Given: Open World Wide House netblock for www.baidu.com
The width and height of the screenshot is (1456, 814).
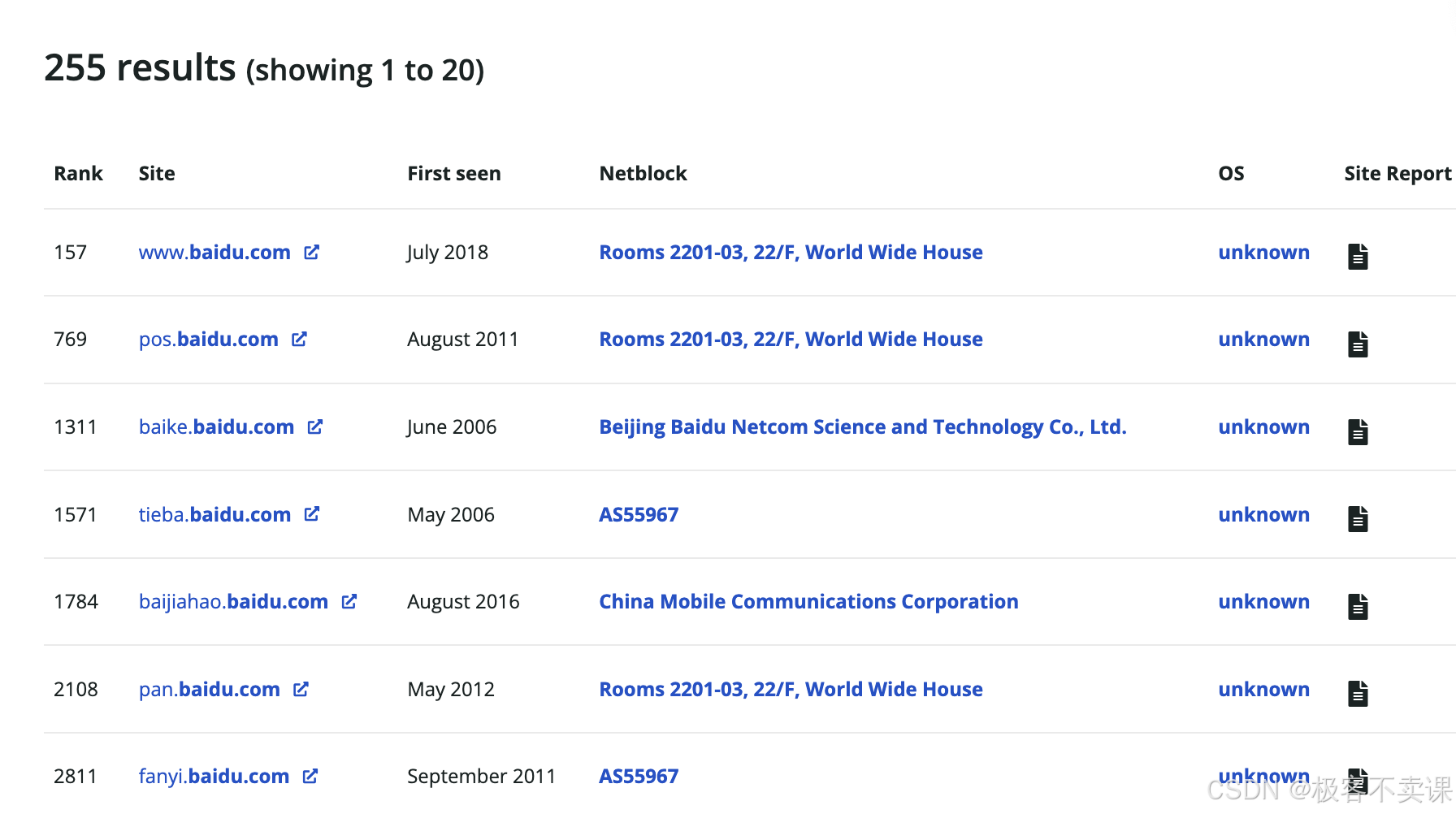Looking at the screenshot, I should click(x=791, y=253).
